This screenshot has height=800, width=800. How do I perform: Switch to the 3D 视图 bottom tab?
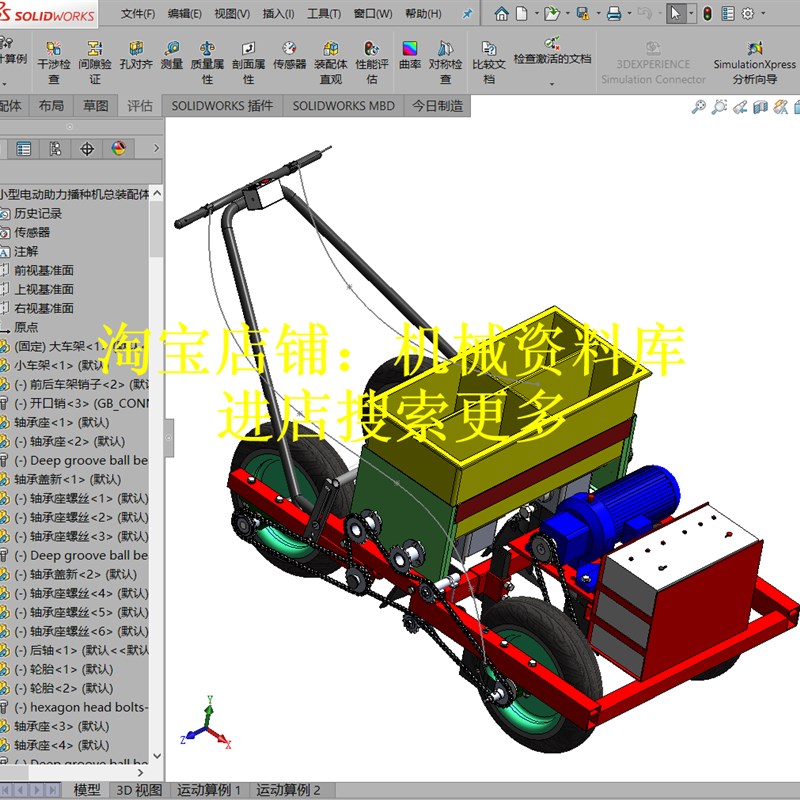(x=139, y=790)
